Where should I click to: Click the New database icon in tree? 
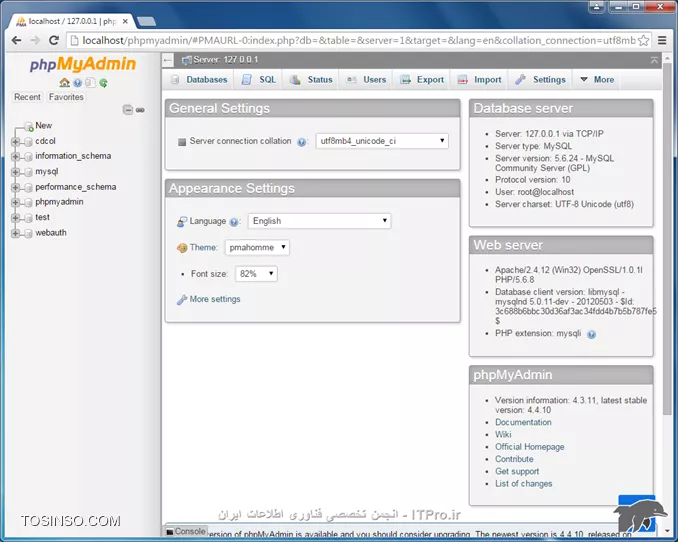pyautogui.click(x=29, y=126)
